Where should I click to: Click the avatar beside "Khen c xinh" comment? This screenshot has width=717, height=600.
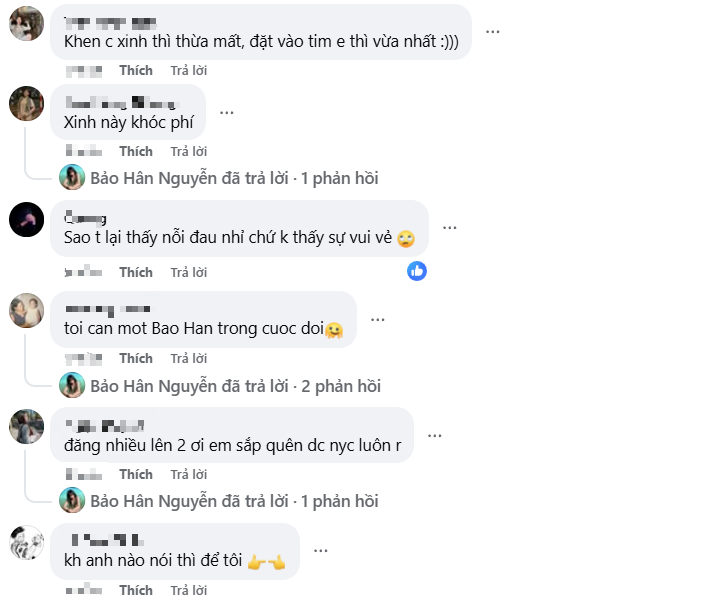coord(26,23)
